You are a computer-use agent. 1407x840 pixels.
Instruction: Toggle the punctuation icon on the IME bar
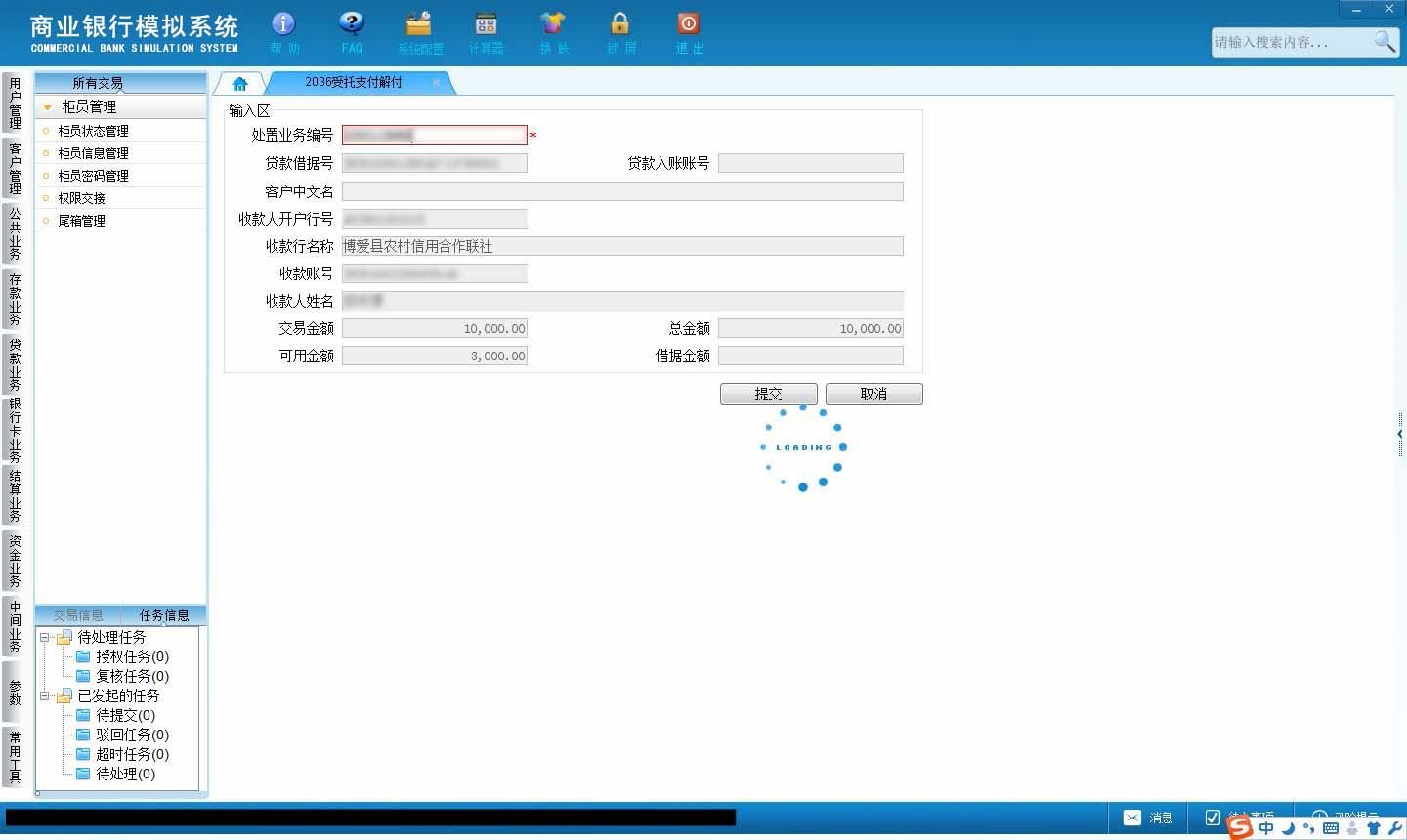[x=1309, y=828]
